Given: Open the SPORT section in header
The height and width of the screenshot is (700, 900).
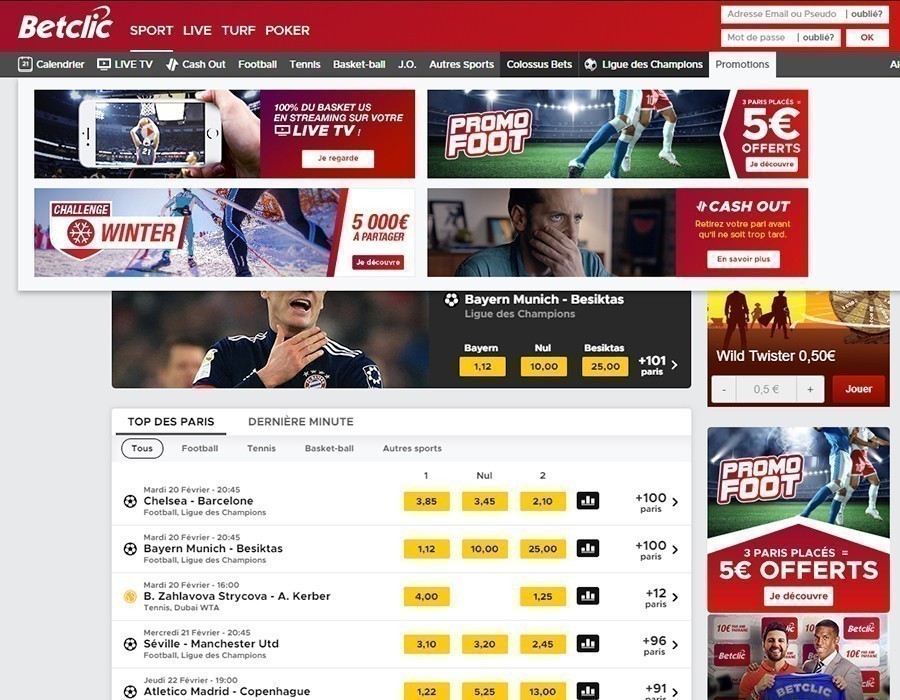Looking at the screenshot, I should [x=152, y=30].
